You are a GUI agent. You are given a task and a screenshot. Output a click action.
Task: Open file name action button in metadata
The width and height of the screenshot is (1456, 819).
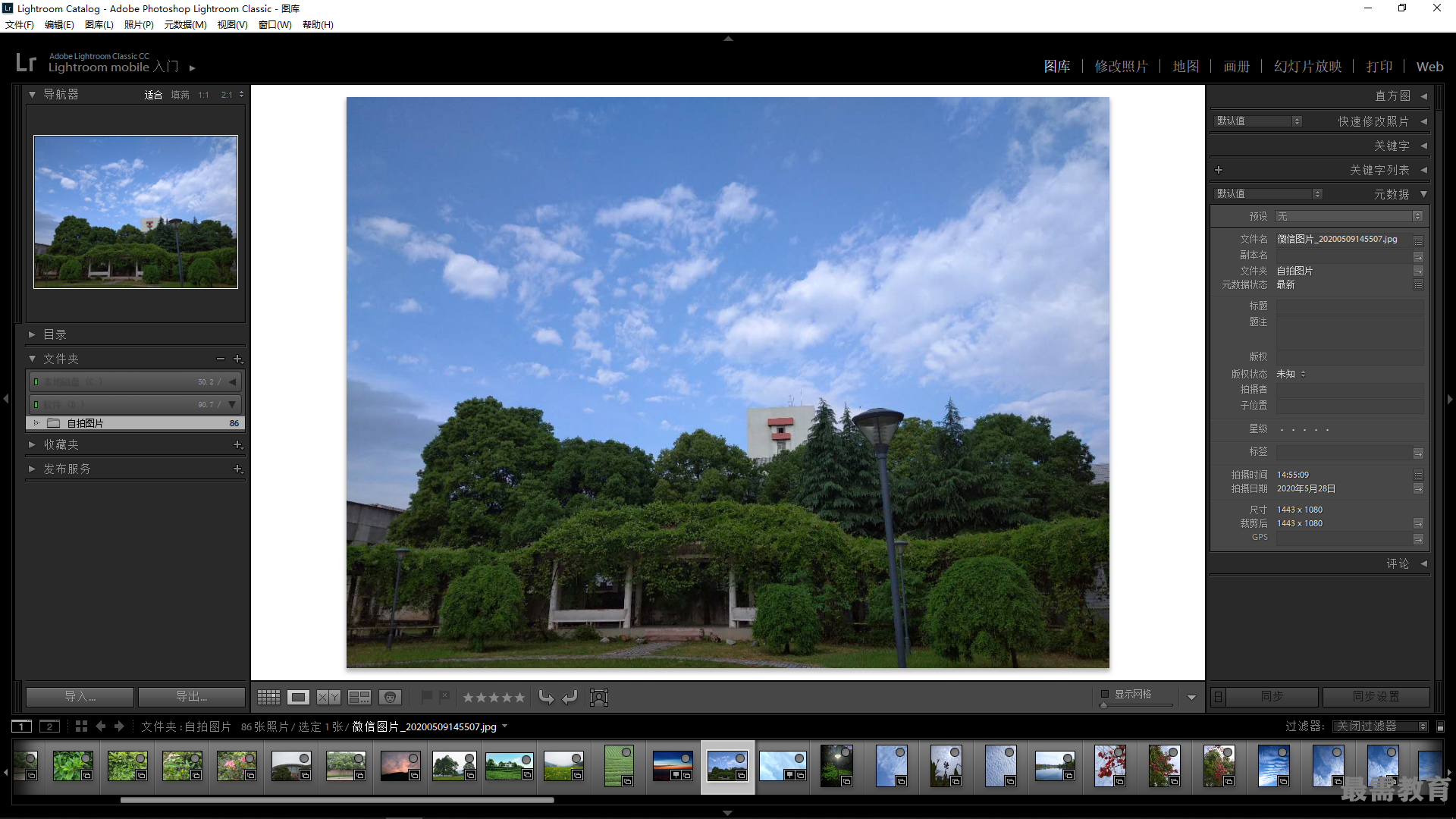[x=1418, y=240]
